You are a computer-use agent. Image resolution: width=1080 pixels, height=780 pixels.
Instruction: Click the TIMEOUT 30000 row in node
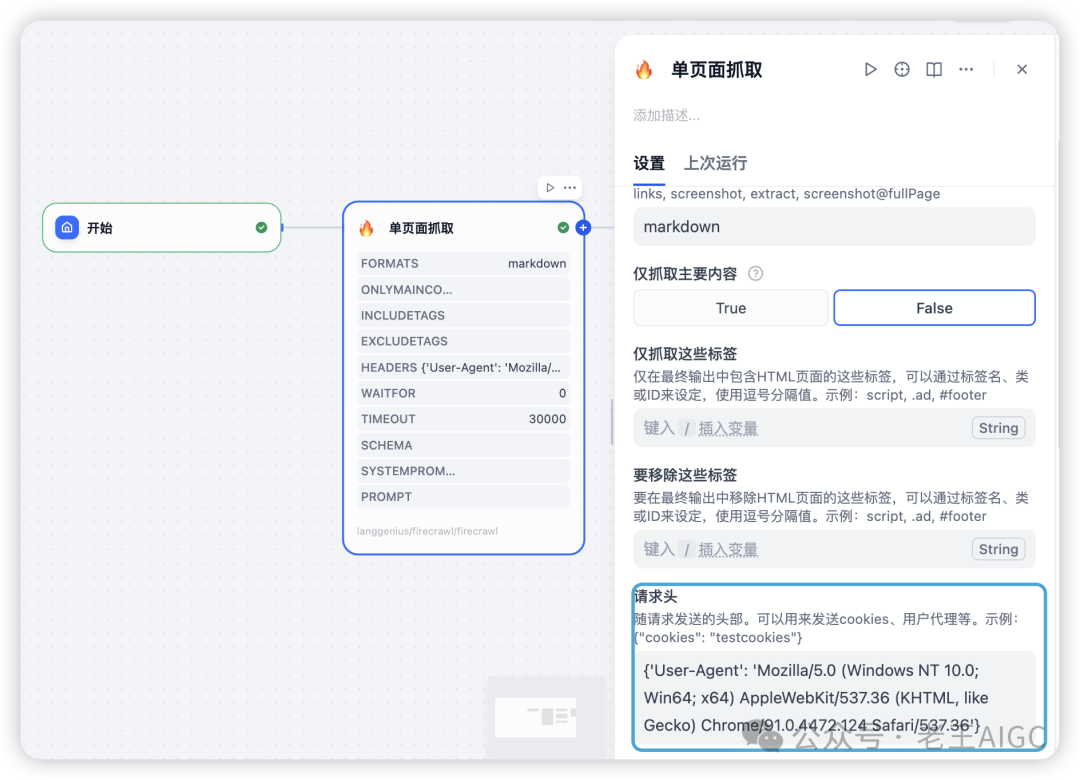coord(463,419)
